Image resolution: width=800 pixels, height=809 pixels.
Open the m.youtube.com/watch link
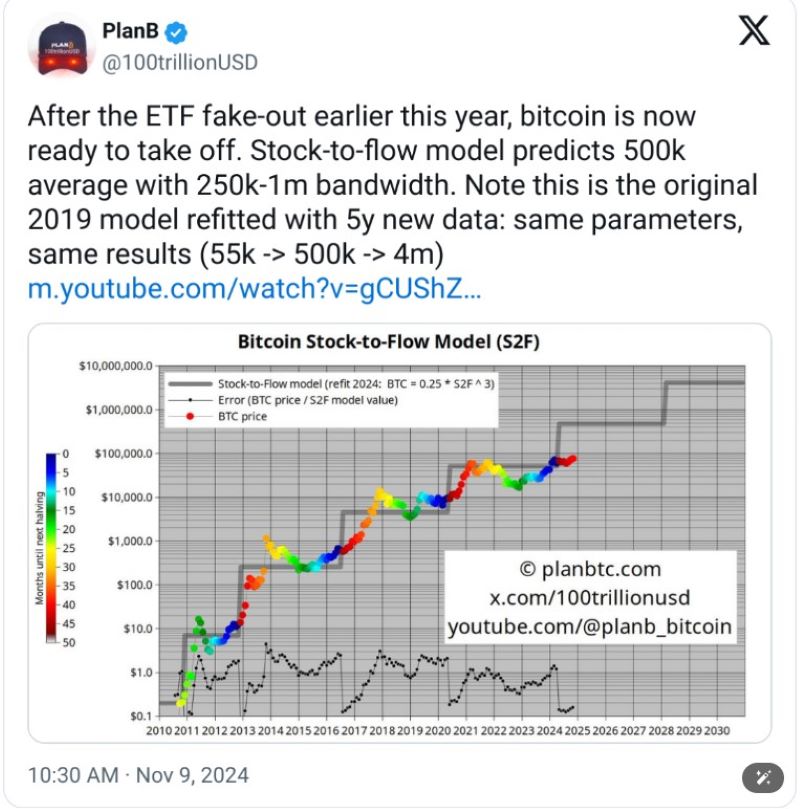pyautogui.click(x=254, y=288)
